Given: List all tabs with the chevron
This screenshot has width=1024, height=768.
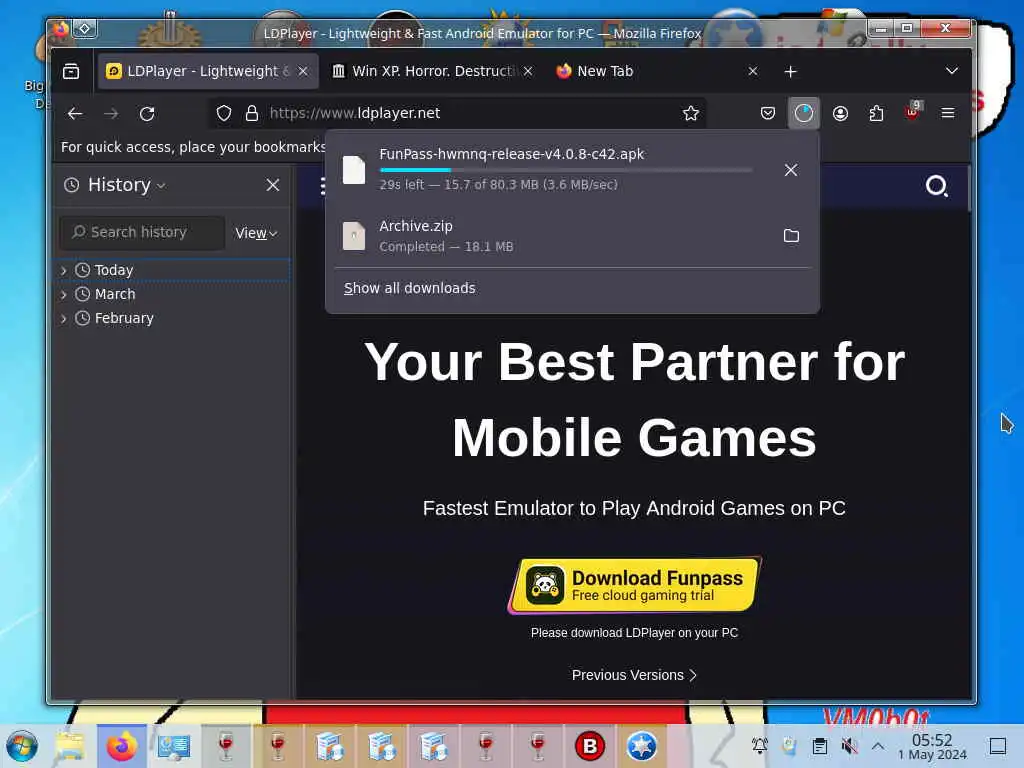Looking at the screenshot, I should 952,71.
